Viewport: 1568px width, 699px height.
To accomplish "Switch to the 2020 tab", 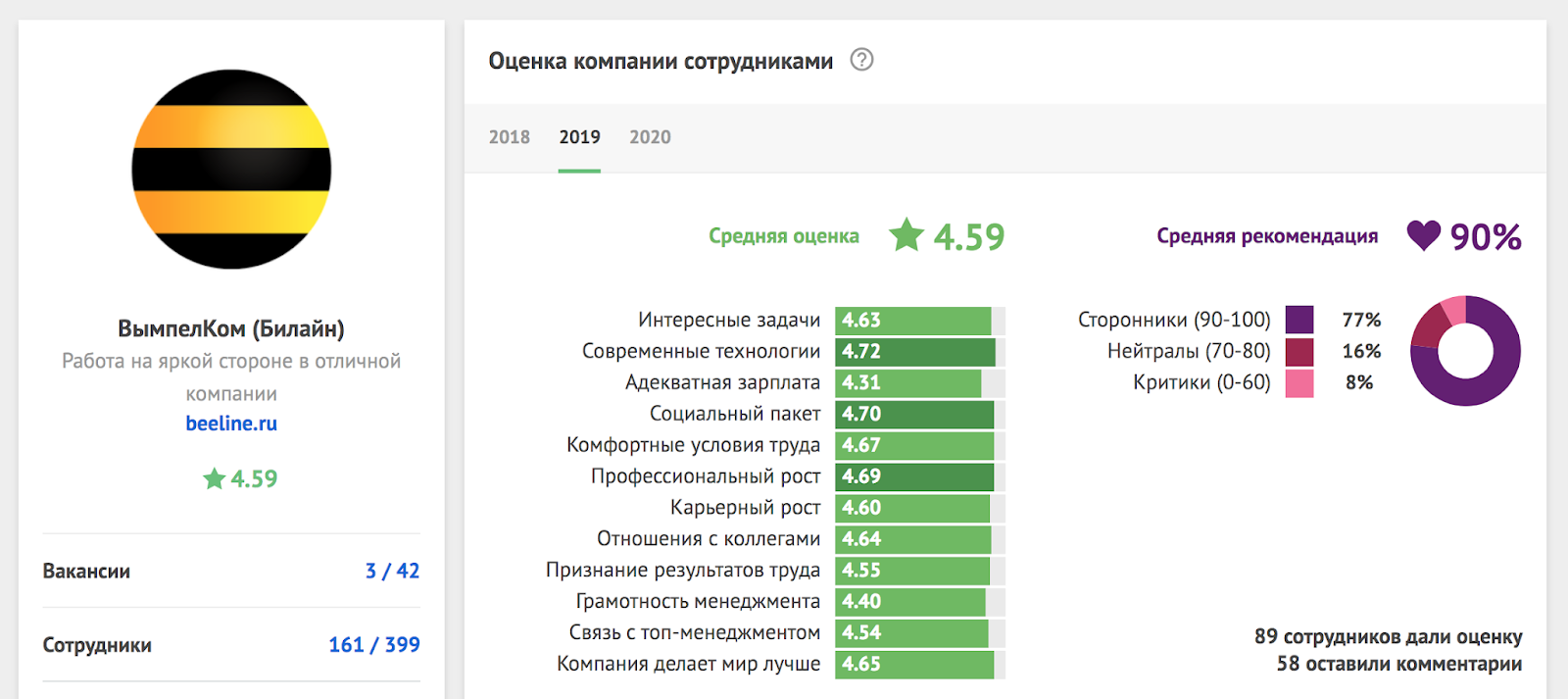I will (x=650, y=137).
